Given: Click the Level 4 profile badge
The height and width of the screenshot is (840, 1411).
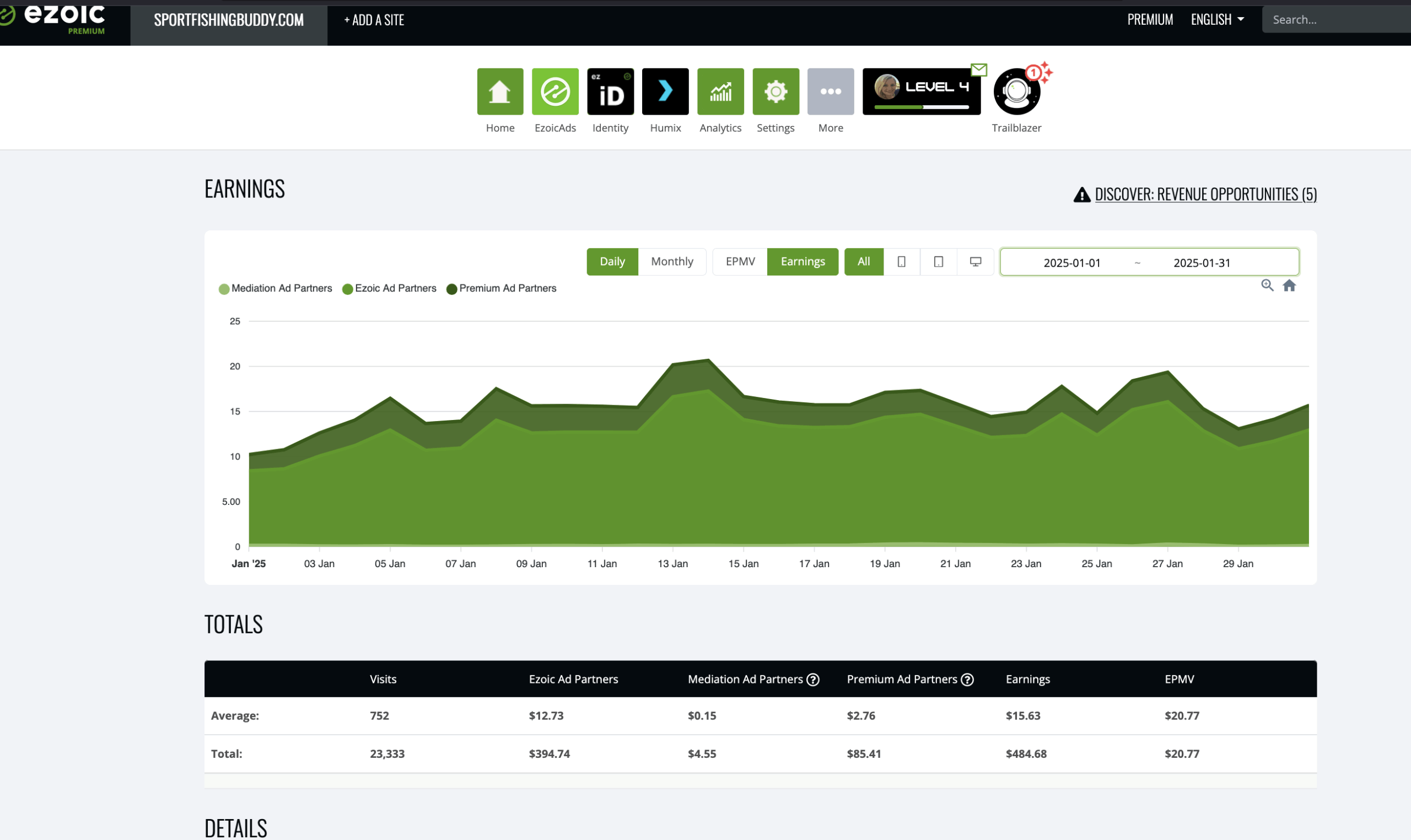Looking at the screenshot, I should 922,91.
